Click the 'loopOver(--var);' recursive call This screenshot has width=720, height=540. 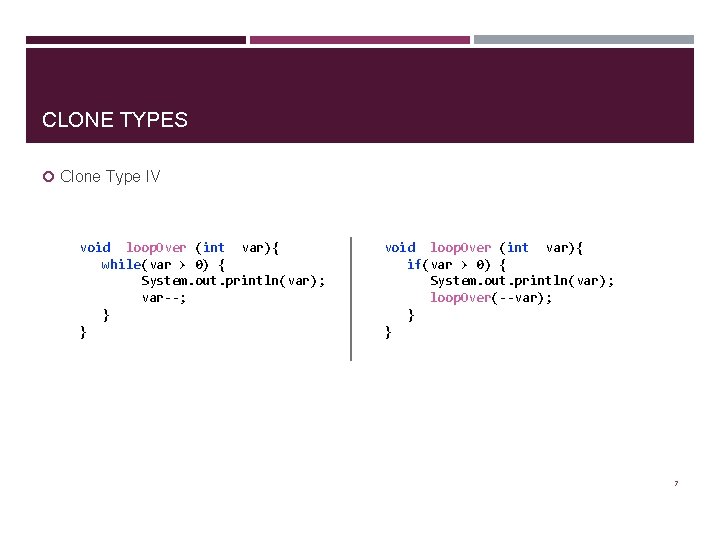coord(491,298)
